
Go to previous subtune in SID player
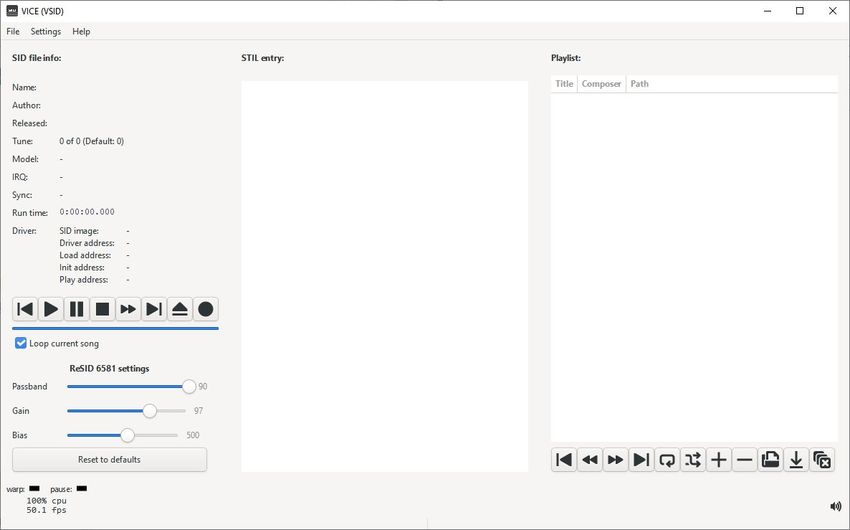coord(25,309)
